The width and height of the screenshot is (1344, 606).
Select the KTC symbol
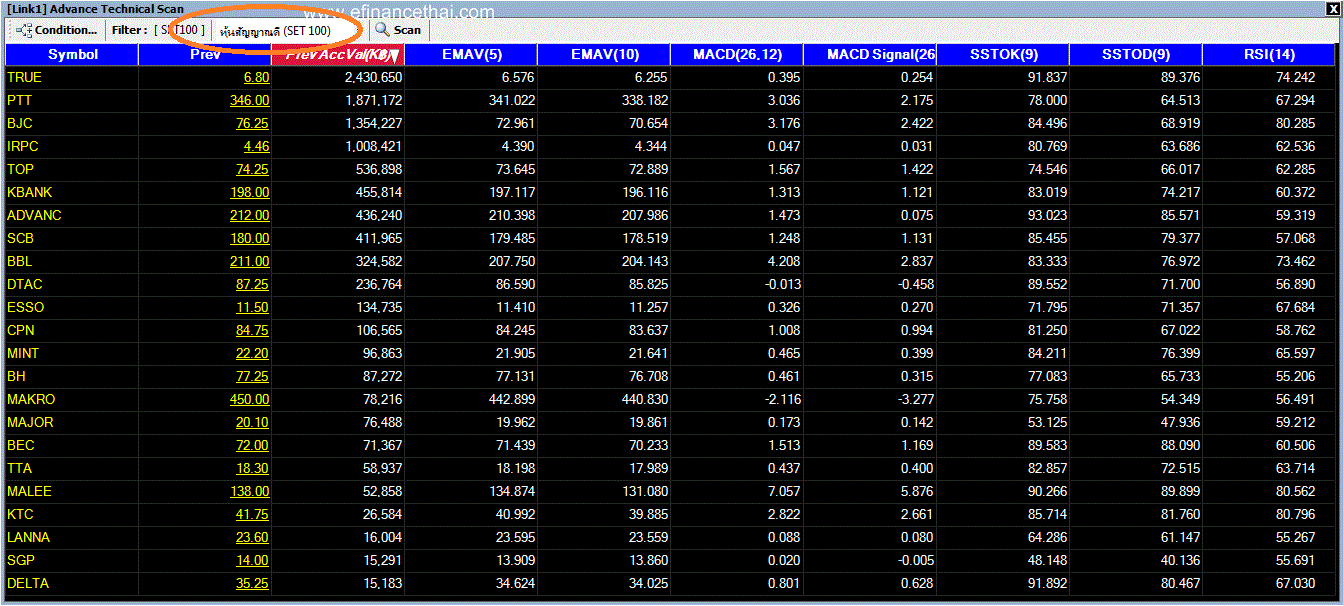20,514
